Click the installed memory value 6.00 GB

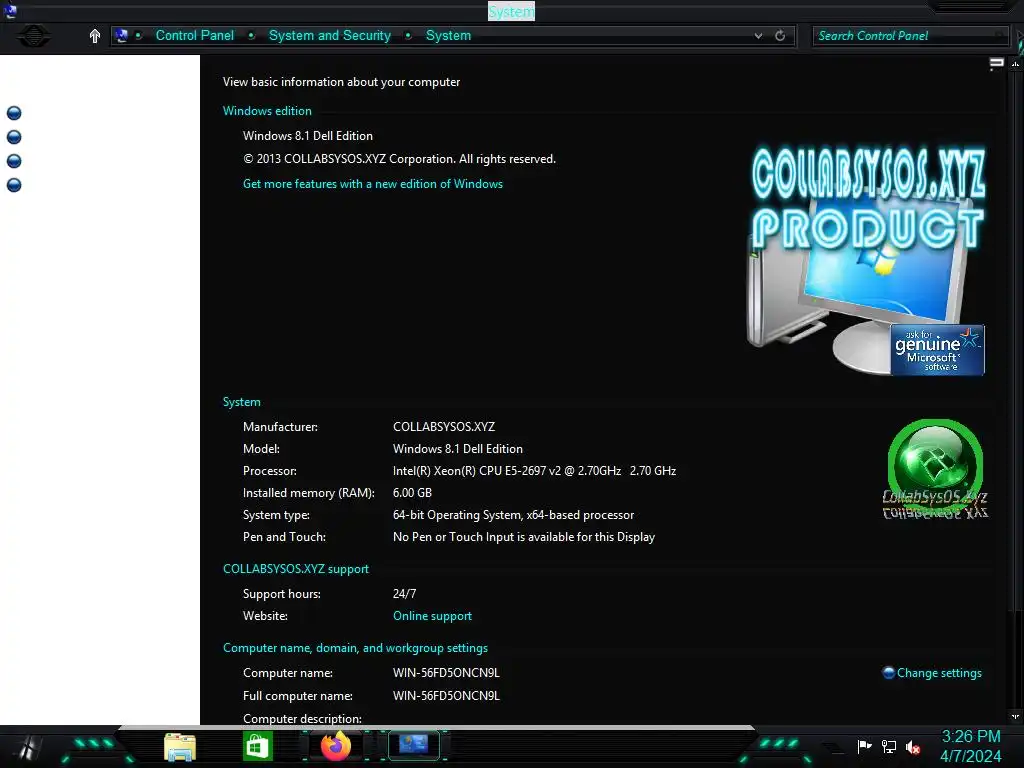click(x=412, y=493)
